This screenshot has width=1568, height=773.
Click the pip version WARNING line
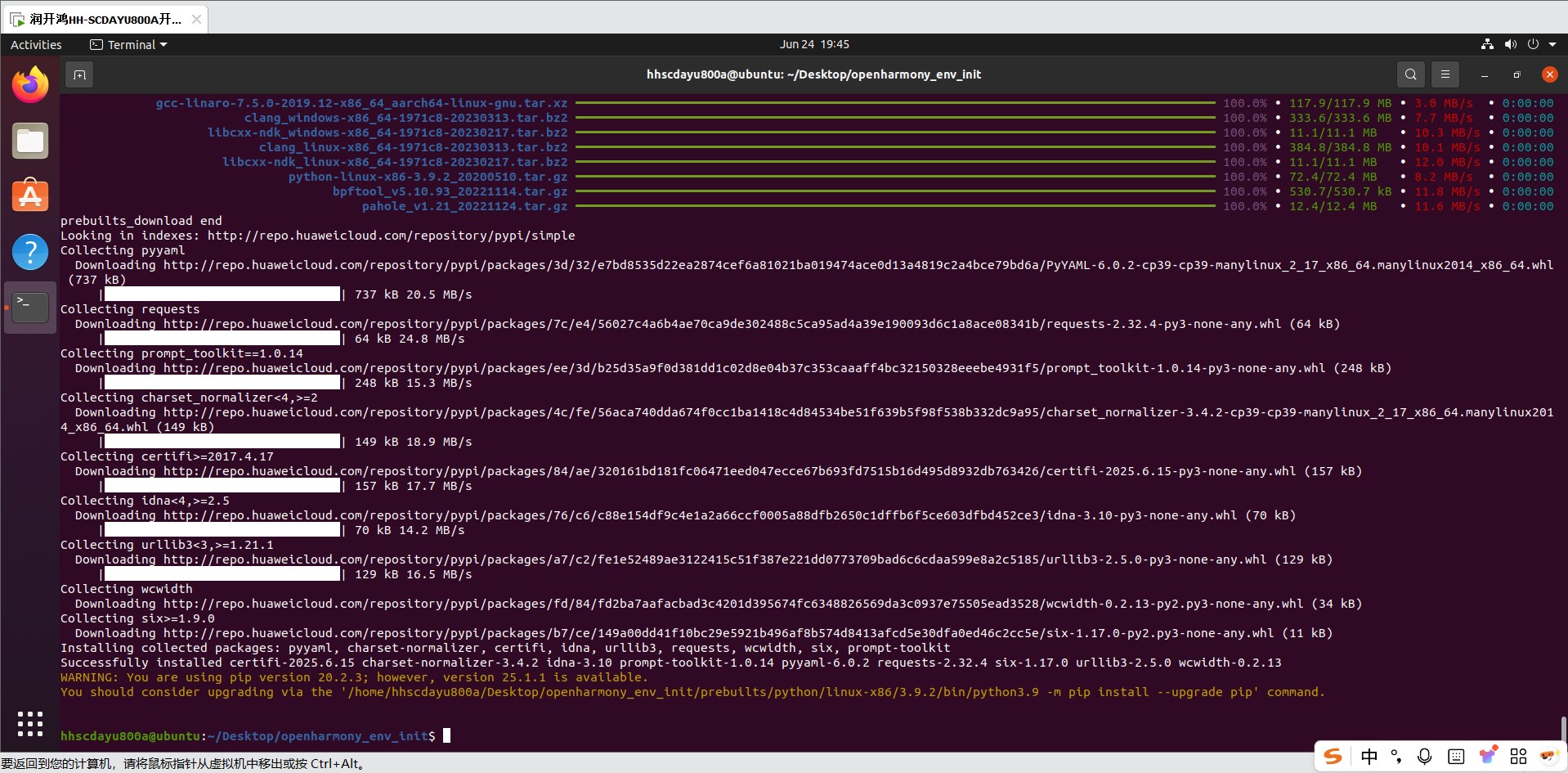pos(354,677)
